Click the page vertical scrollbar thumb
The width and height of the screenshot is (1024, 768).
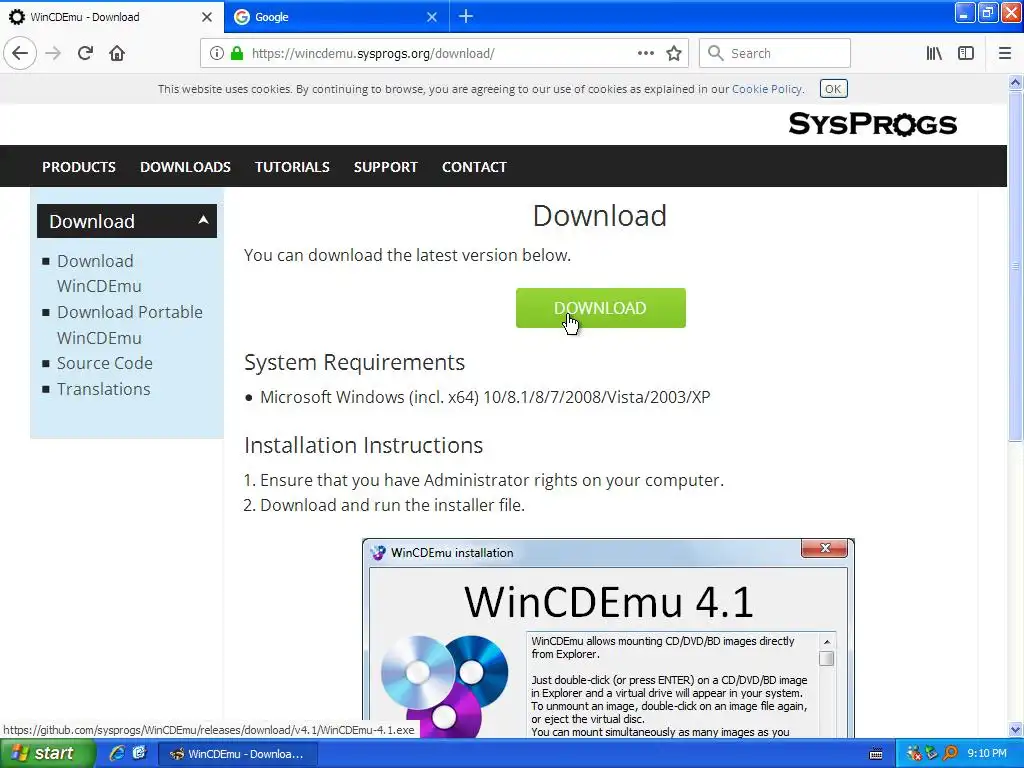(1015, 266)
